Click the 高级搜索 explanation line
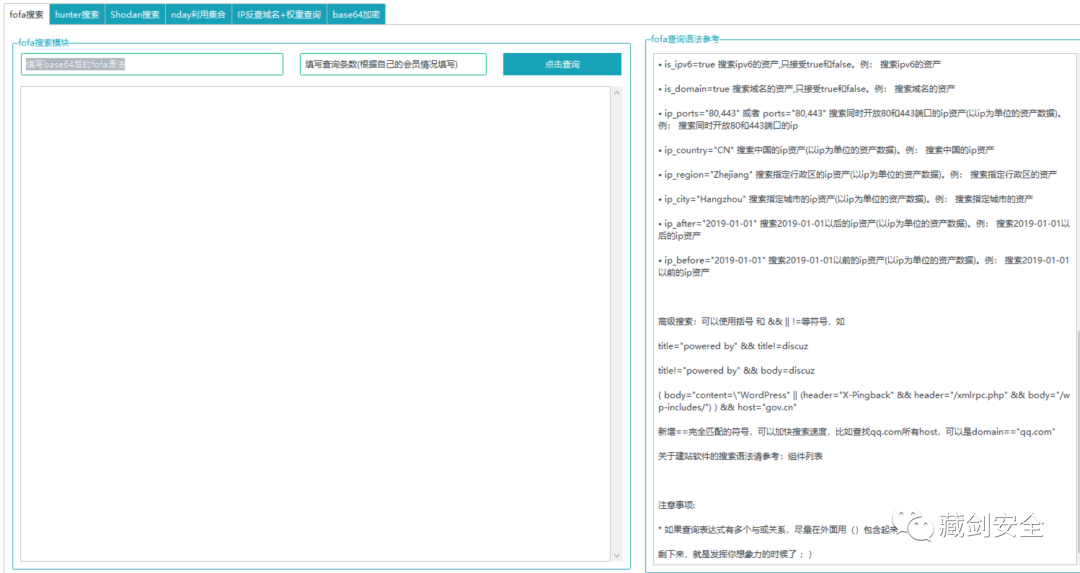Viewport: 1080px width, 573px height. [751, 321]
